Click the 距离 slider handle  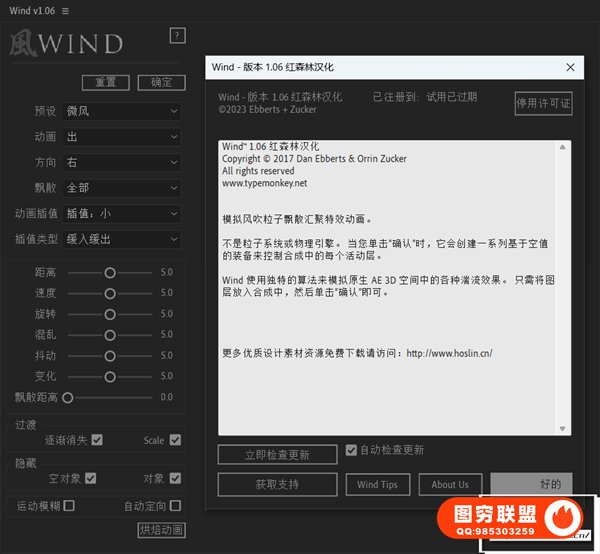pyautogui.click(x=109, y=272)
